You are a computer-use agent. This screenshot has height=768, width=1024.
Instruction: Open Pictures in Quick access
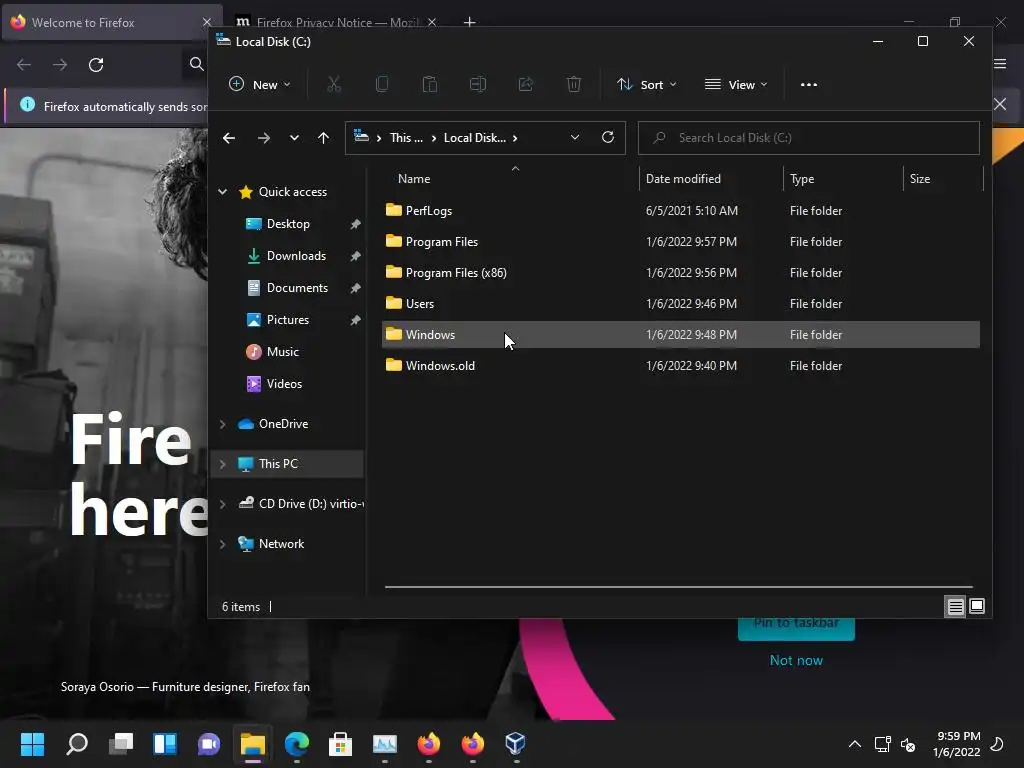287,320
